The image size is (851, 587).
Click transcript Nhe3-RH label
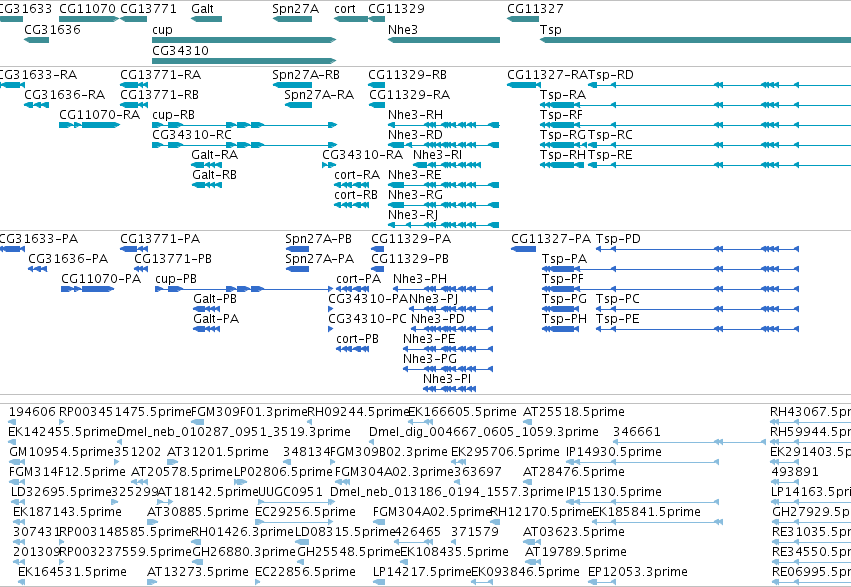[415, 115]
